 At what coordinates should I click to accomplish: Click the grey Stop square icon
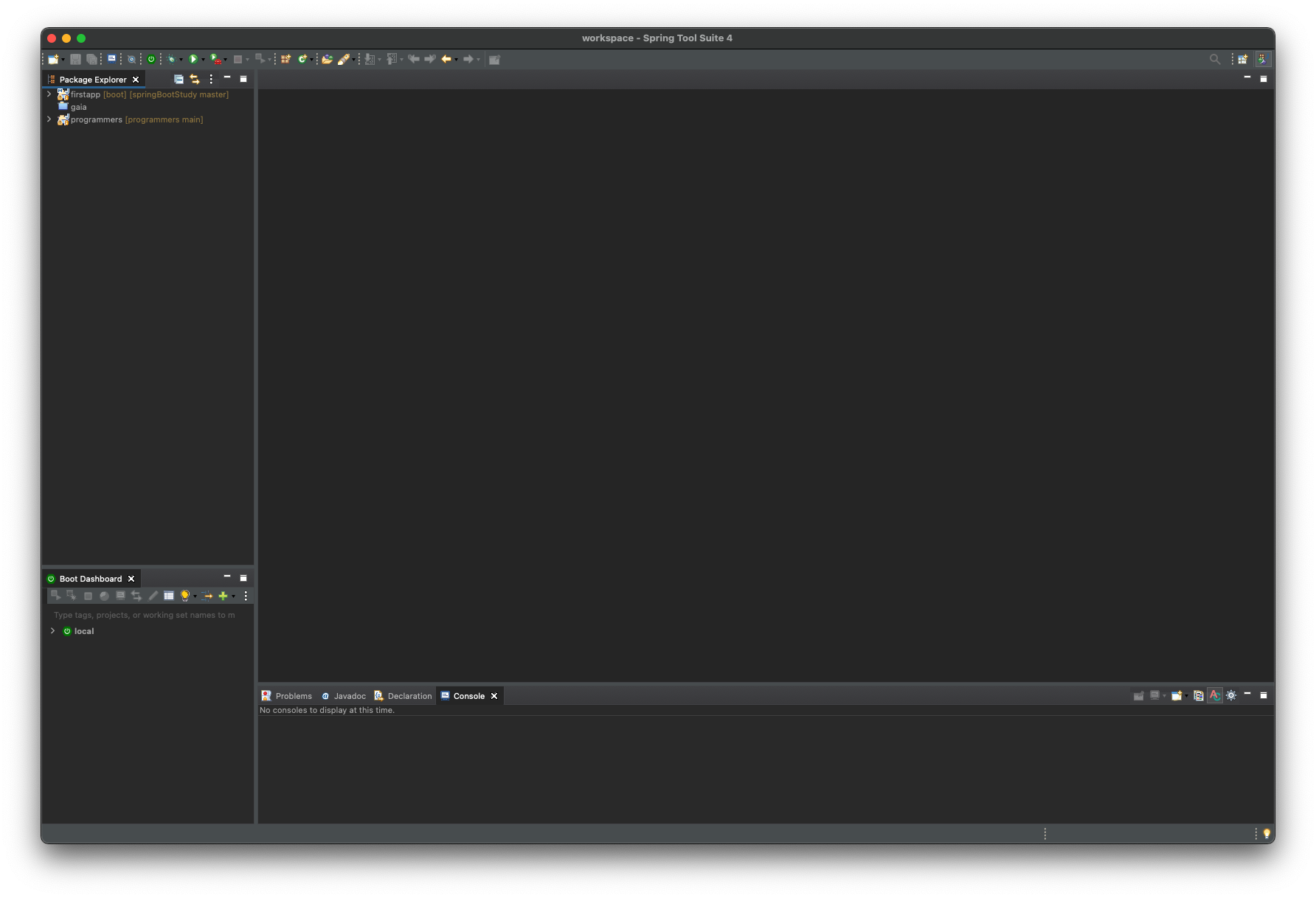[238, 59]
